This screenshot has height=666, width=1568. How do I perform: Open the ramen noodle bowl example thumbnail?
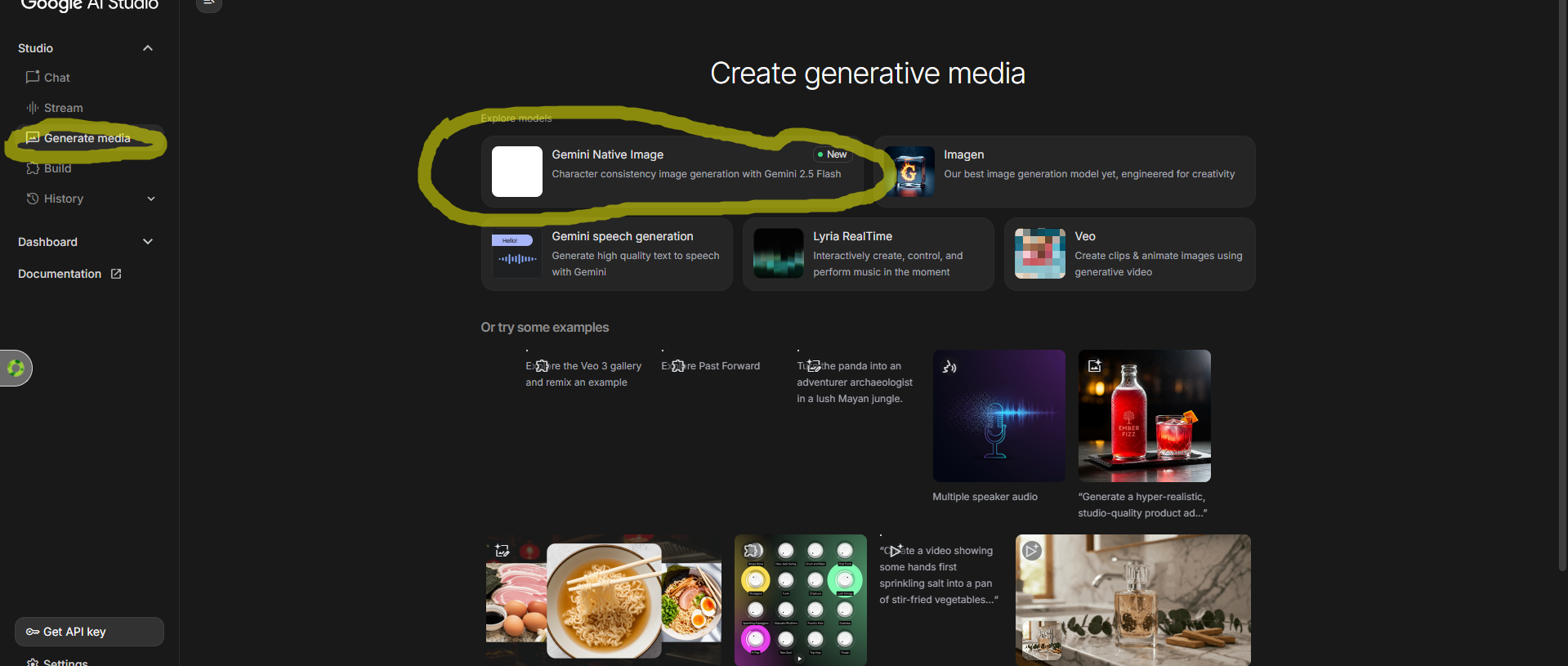click(x=604, y=600)
